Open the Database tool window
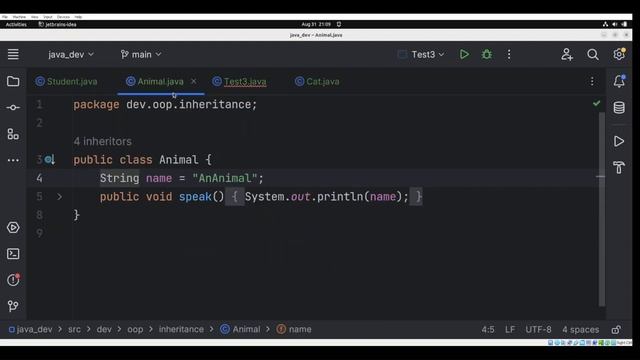This screenshot has width=640, height=360. [619, 108]
